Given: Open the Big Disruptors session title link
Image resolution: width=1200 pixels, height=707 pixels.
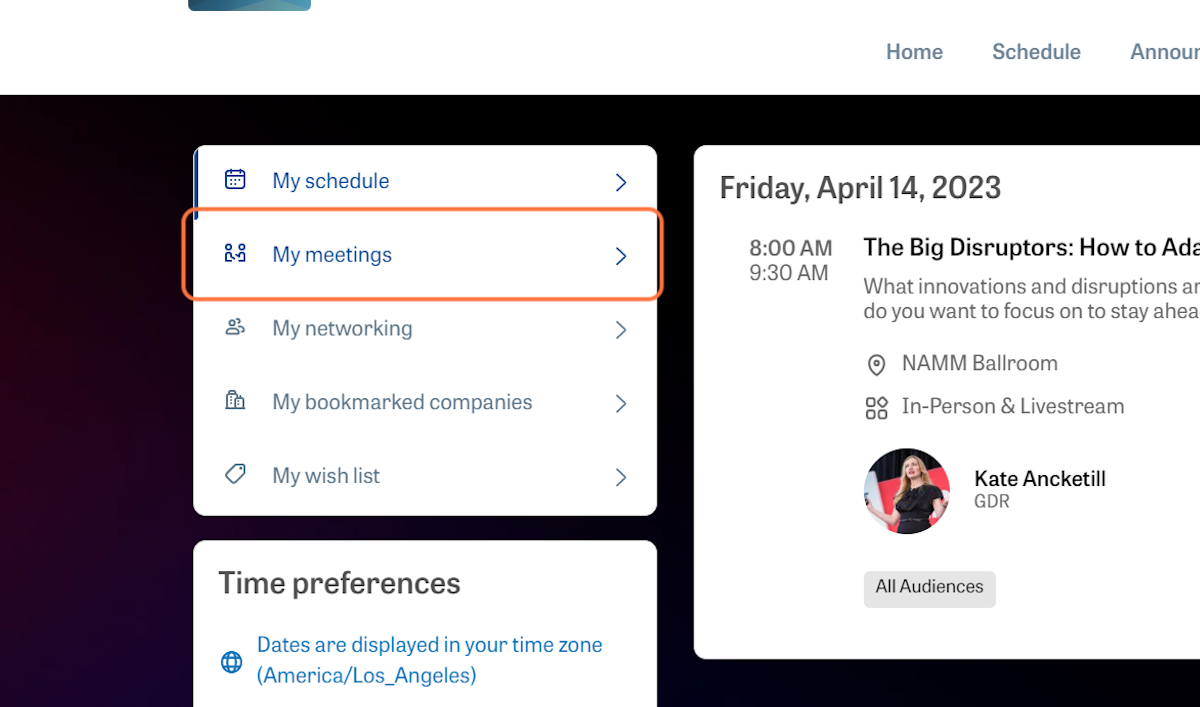Looking at the screenshot, I should [1030, 247].
